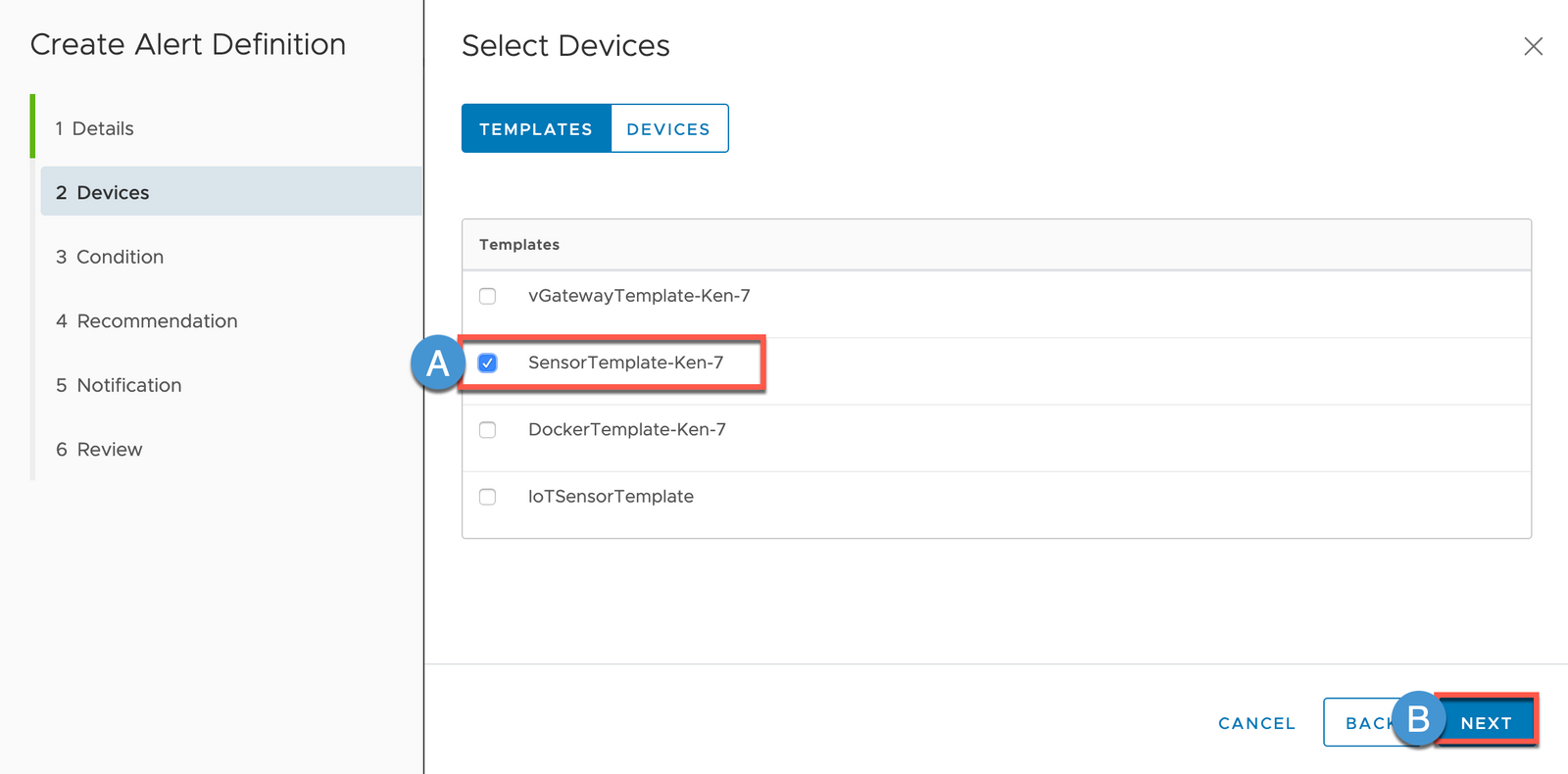Click the IoTSensorTemplate name text

(x=611, y=497)
